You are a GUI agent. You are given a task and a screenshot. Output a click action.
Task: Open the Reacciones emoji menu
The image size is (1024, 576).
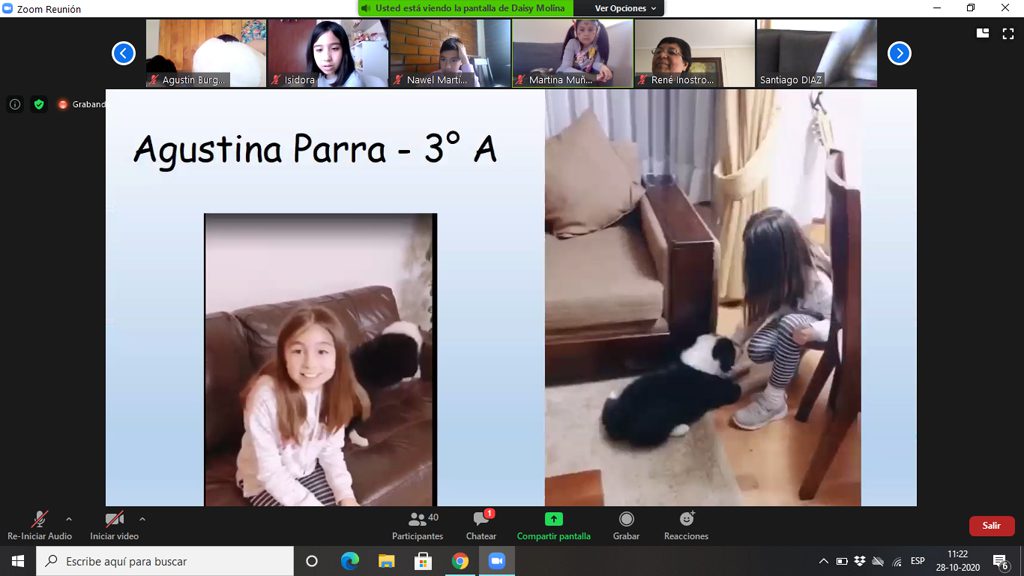pos(686,525)
